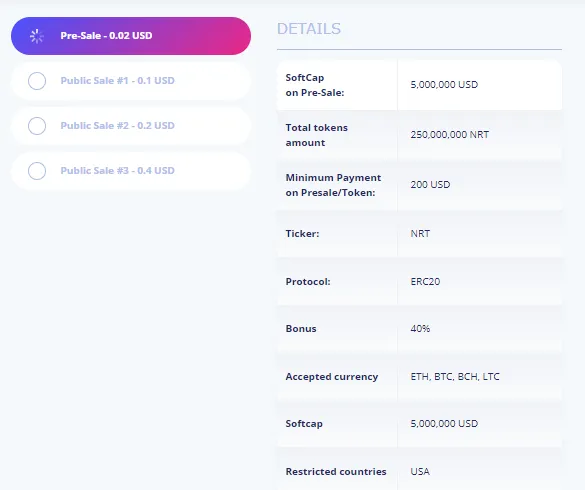The image size is (585, 490).
Task: Click the NRT ticker value
Action: click(420, 234)
